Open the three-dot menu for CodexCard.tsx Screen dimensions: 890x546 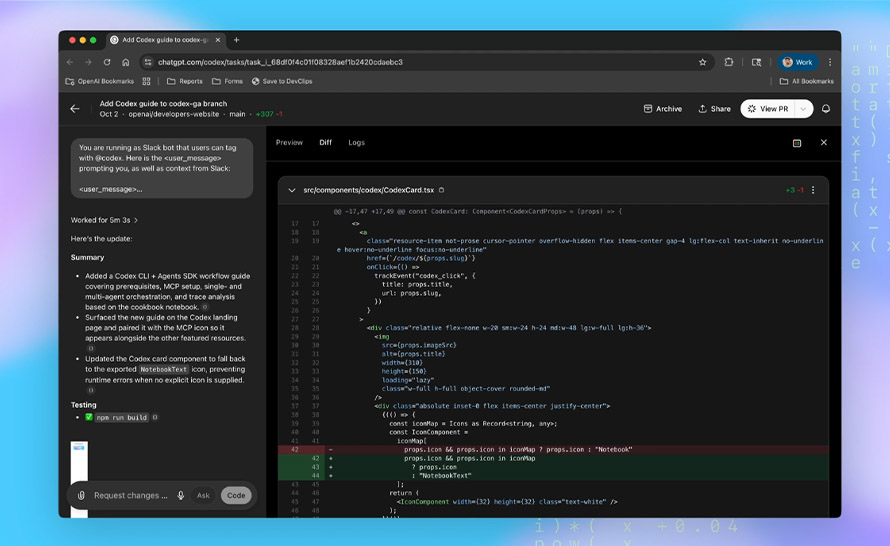coord(813,190)
